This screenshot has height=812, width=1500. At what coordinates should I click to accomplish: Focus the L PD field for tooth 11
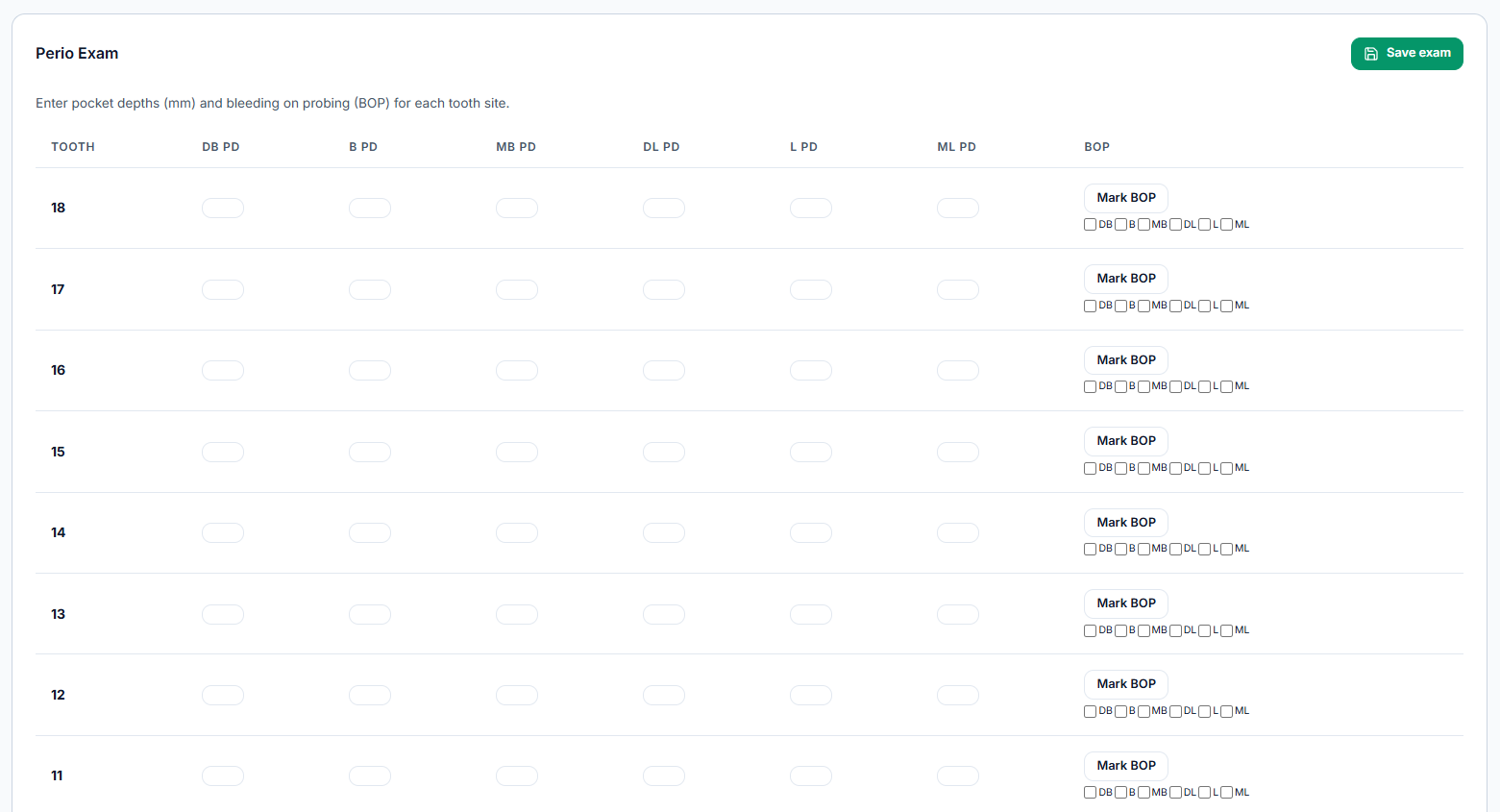point(811,775)
